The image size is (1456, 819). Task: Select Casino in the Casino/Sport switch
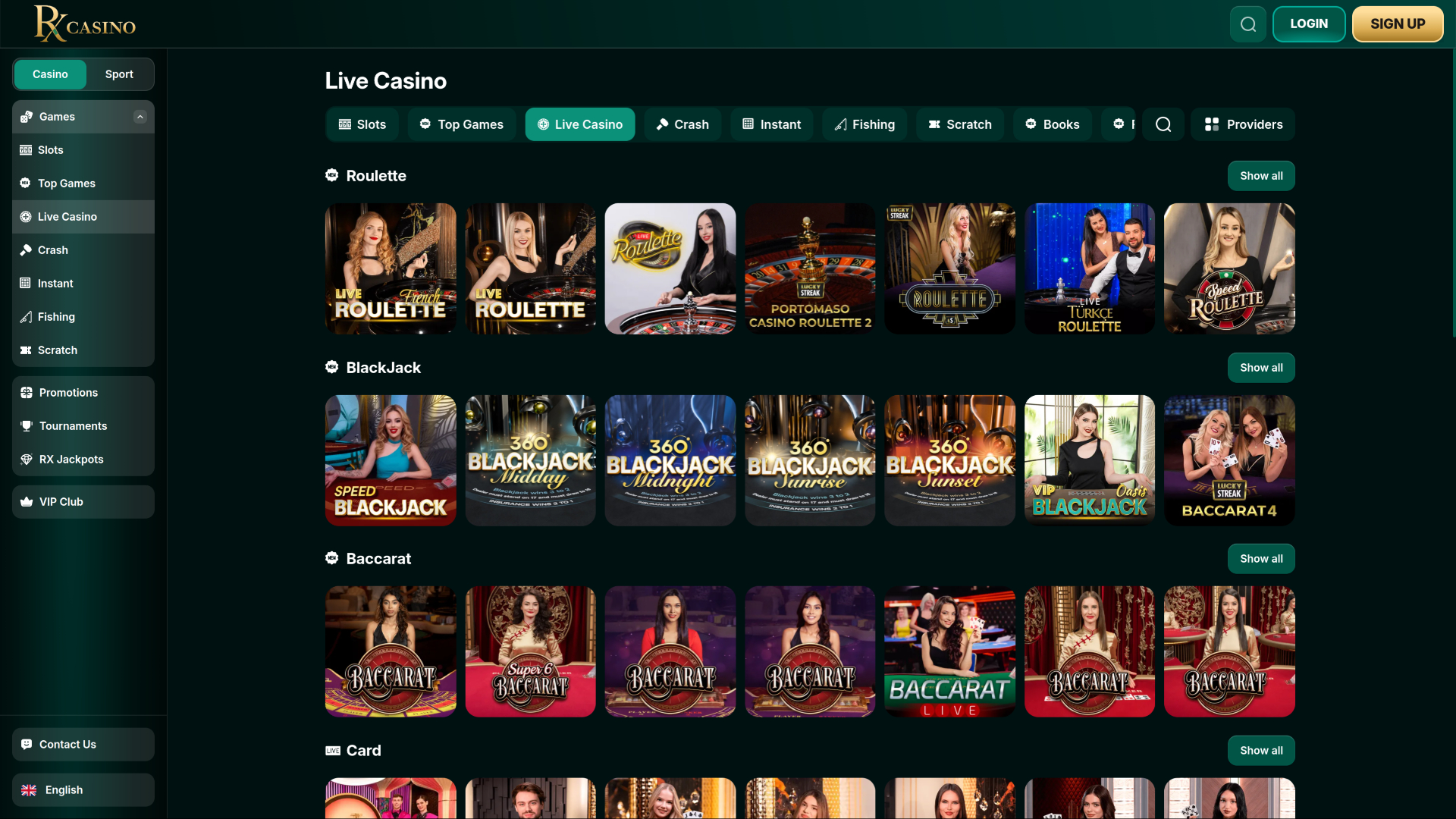(x=49, y=74)
